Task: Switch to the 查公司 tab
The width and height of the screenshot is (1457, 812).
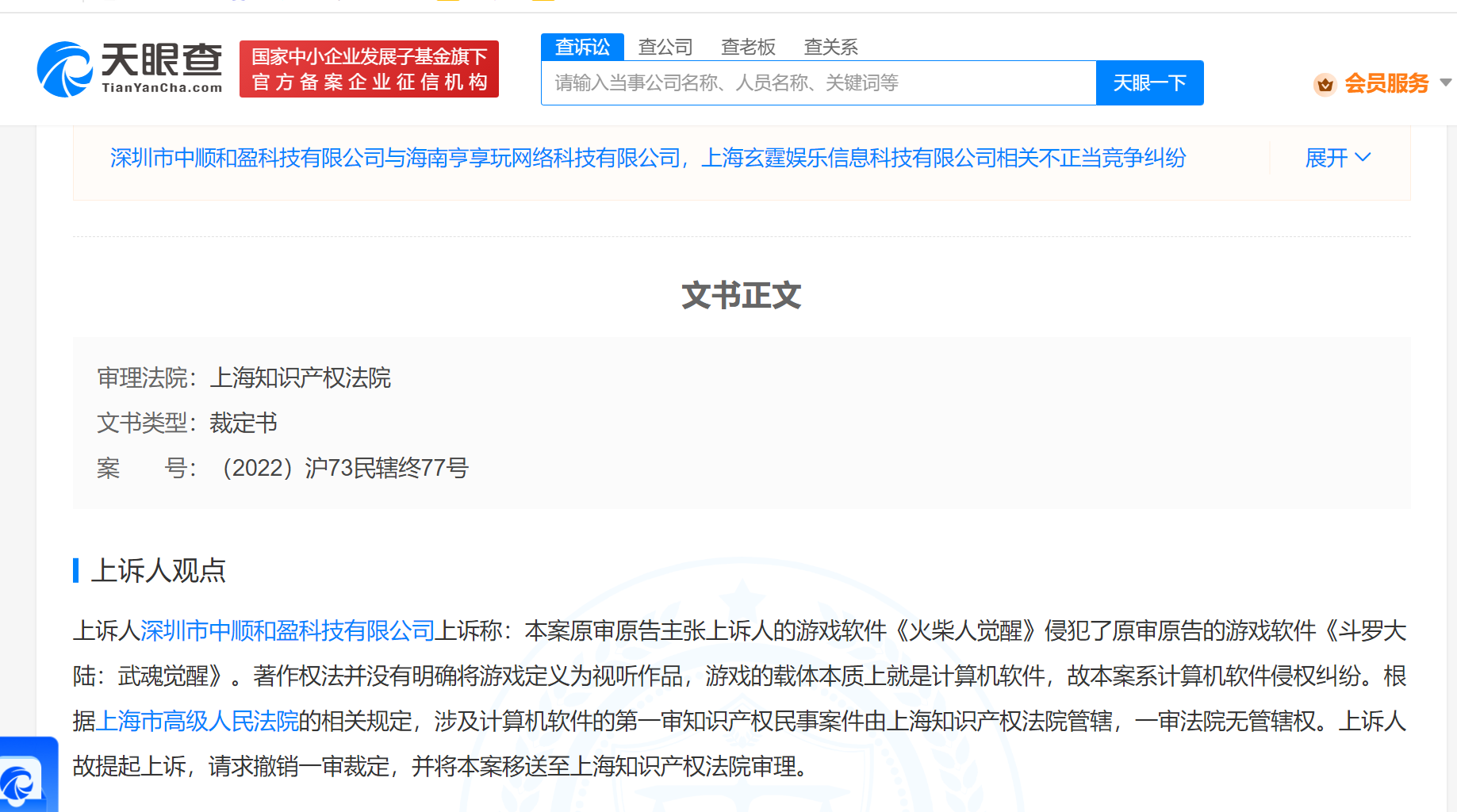Action: (x=665, y=47)
